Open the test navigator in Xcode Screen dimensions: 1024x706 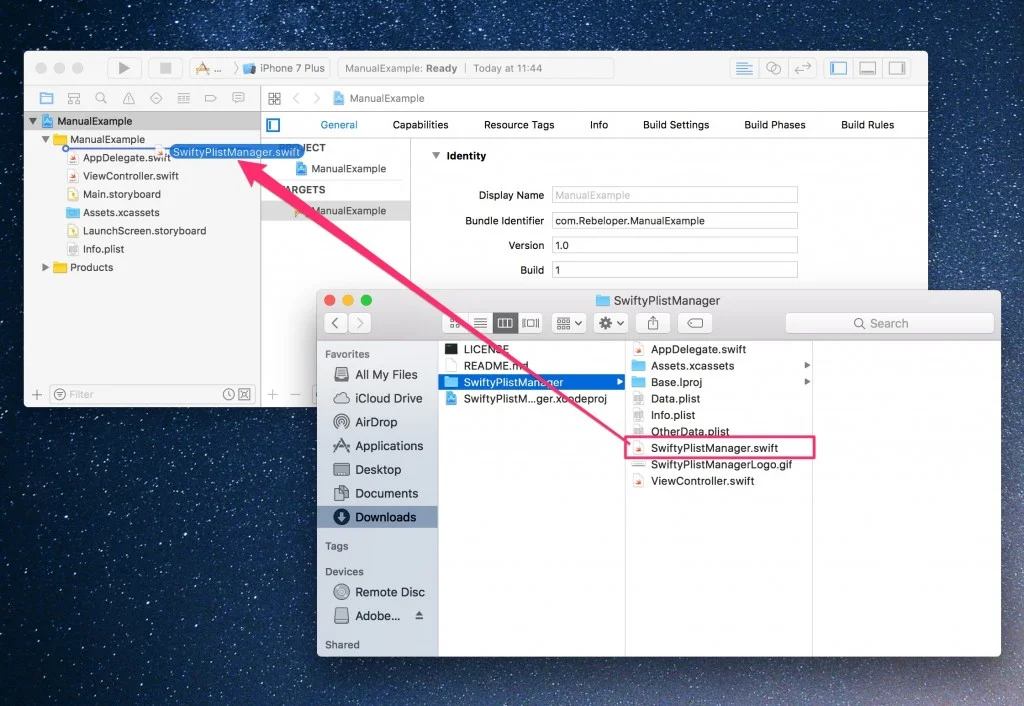(156, 98)
